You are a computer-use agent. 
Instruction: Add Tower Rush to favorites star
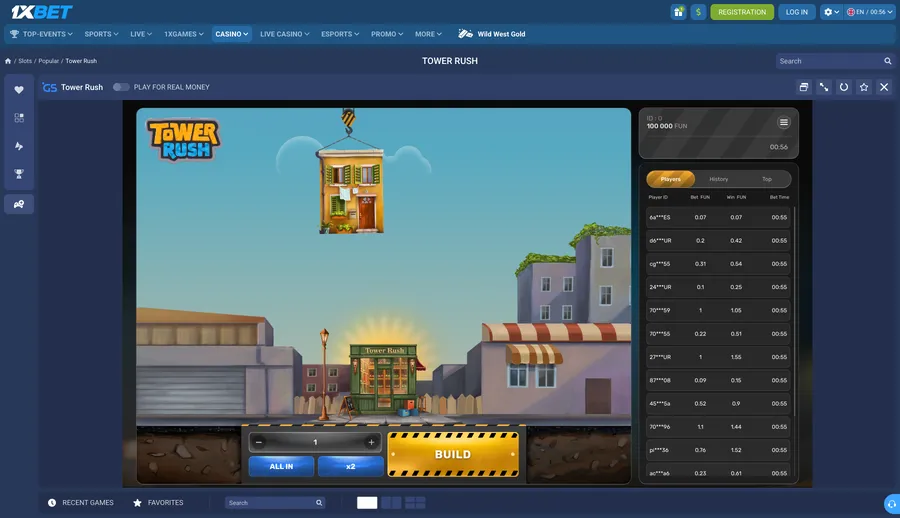point(864,87)
